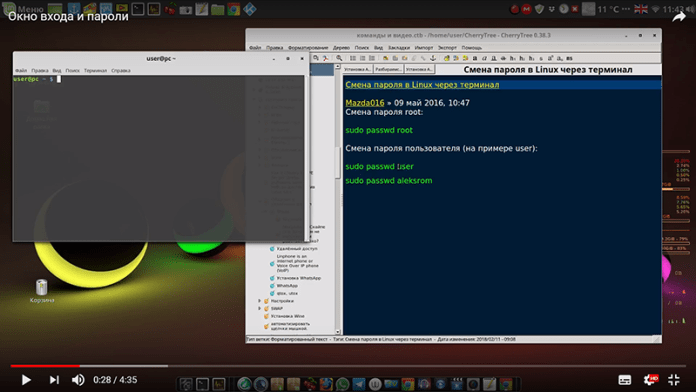Open the Форматирование menu in CherryTree
This screenshot has height=392, width=696.
click(x=308, y=48)
